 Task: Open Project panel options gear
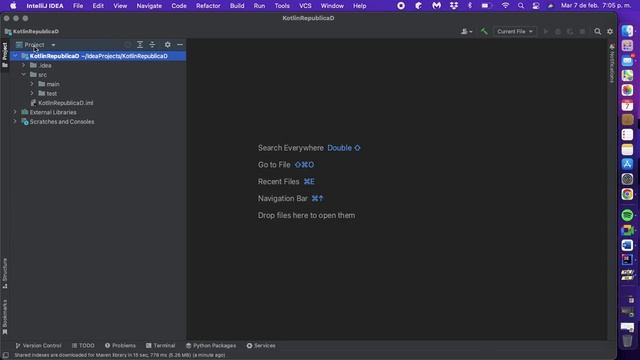pyautogui.click(x=167, y=44)
